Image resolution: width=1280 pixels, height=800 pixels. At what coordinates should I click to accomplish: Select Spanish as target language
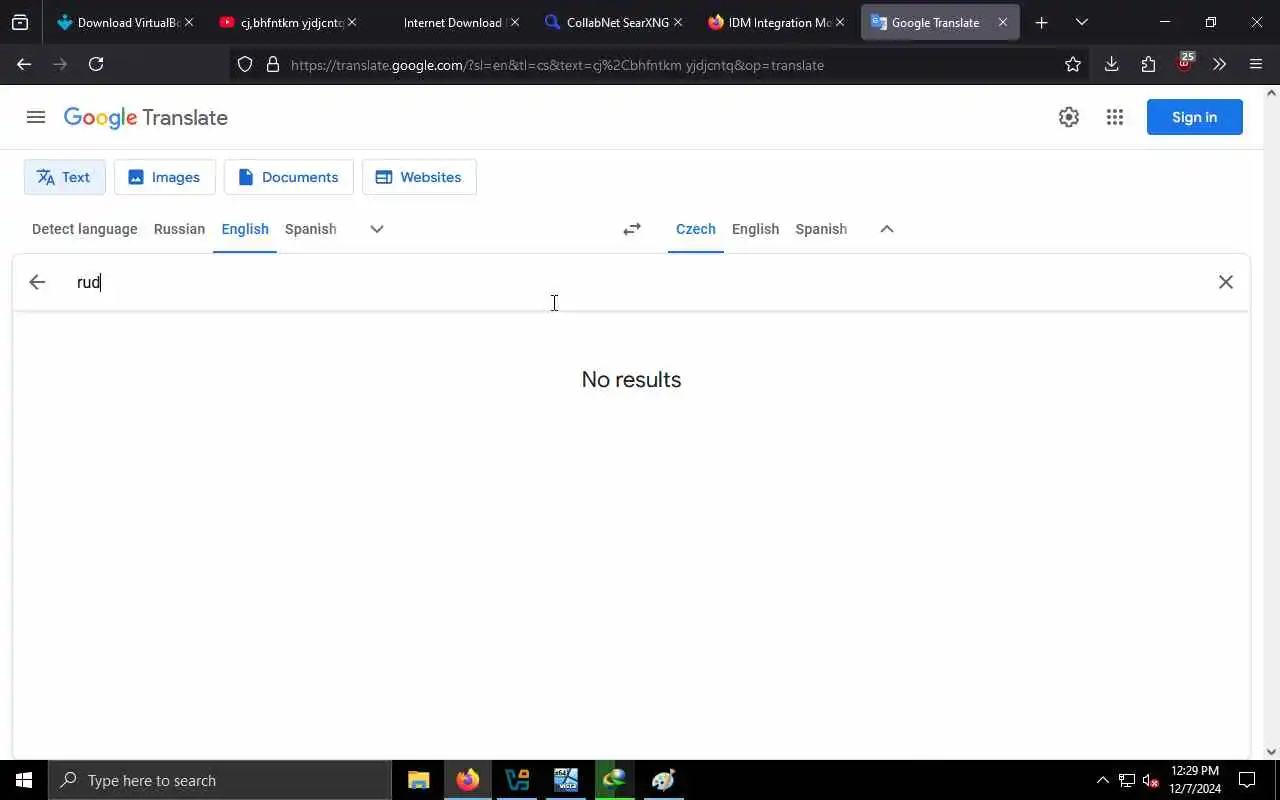pyautogui.click(x=821, y=229)
